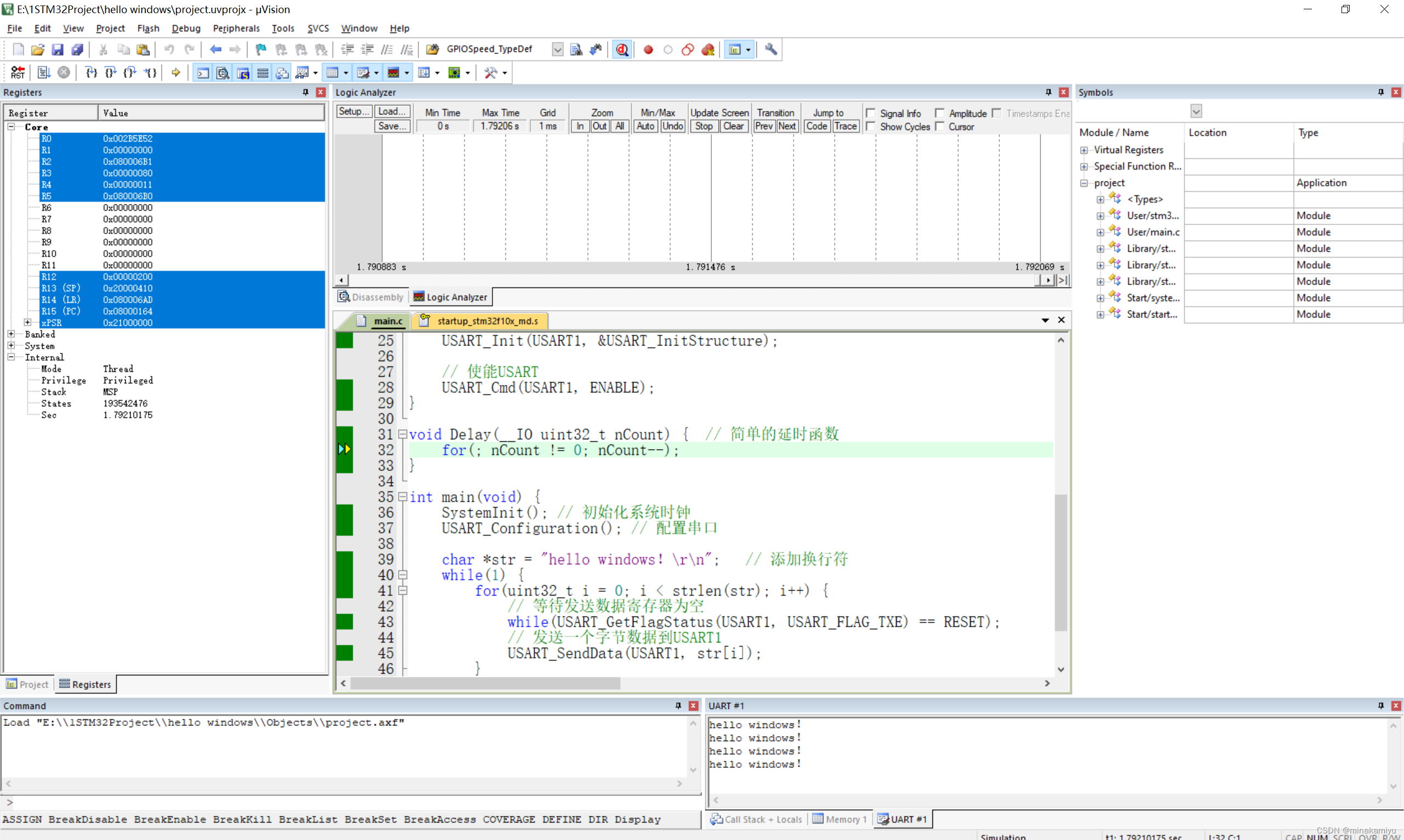Click the Find in Files icon
Viewport: 1404px width, 840px height.
433,49
